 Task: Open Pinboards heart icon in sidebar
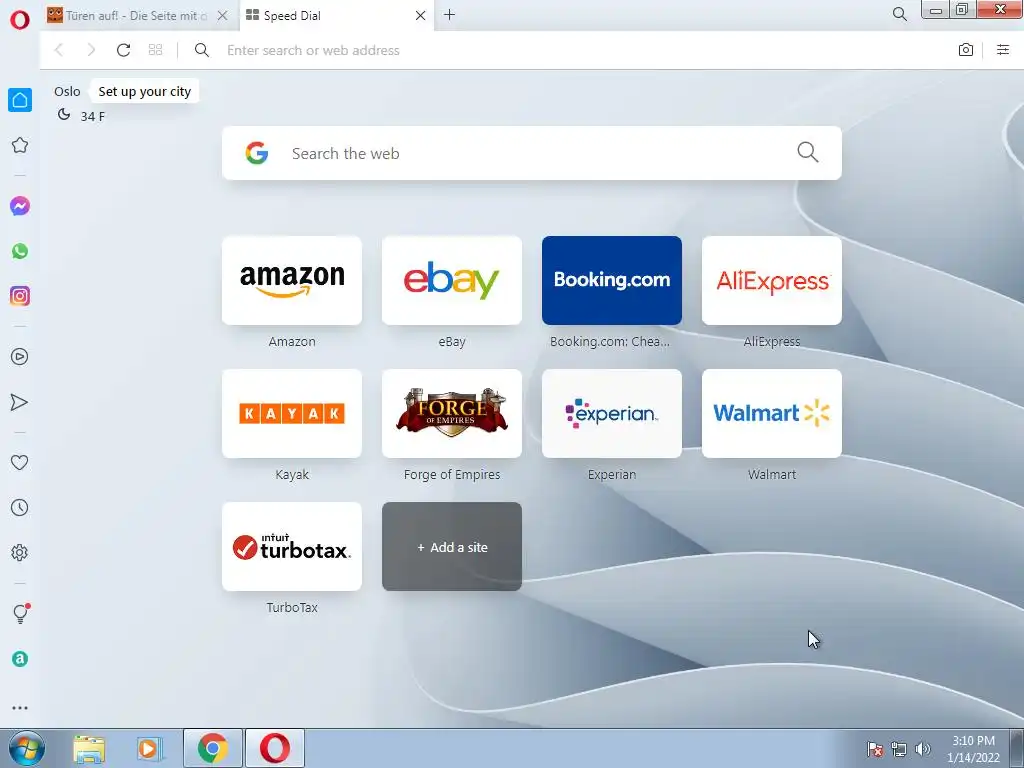click(20, 462)
